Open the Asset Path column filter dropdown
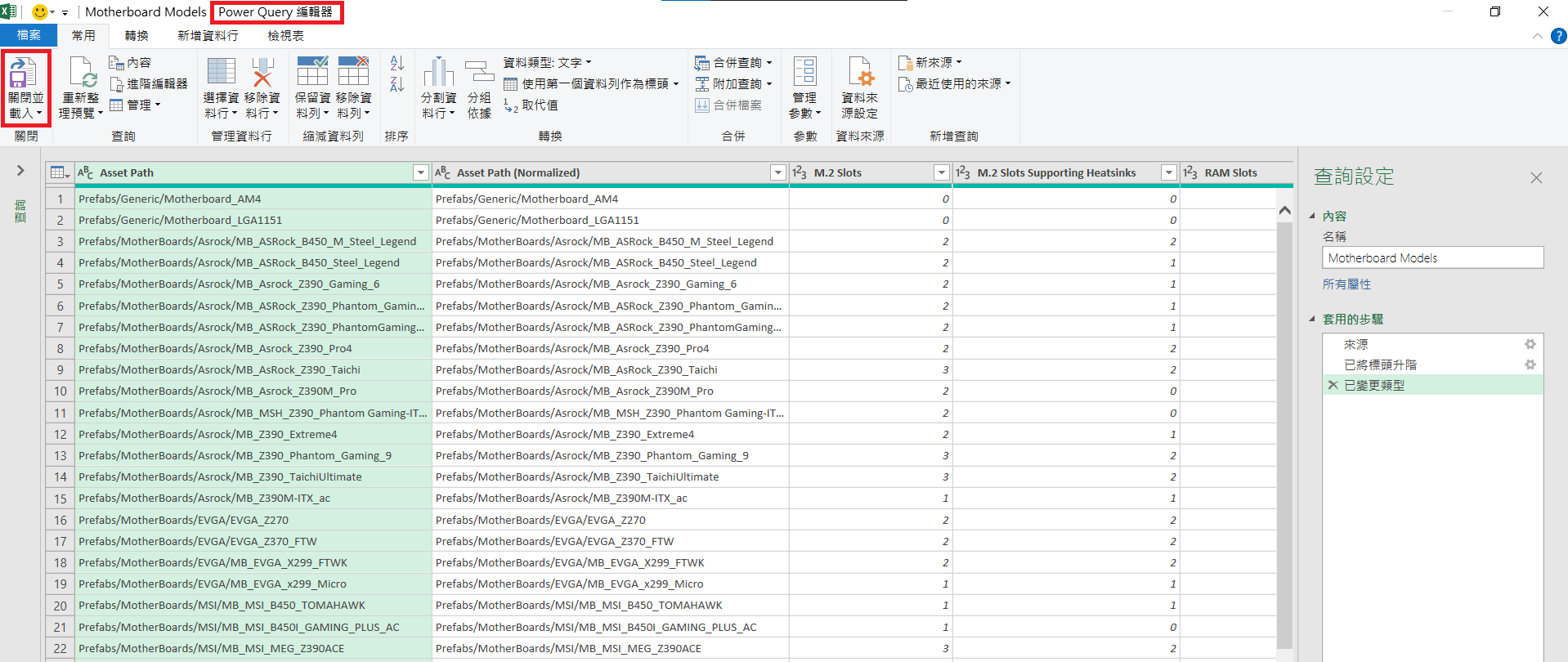This screenshot has width=1568, height=662. pos(420,172)
